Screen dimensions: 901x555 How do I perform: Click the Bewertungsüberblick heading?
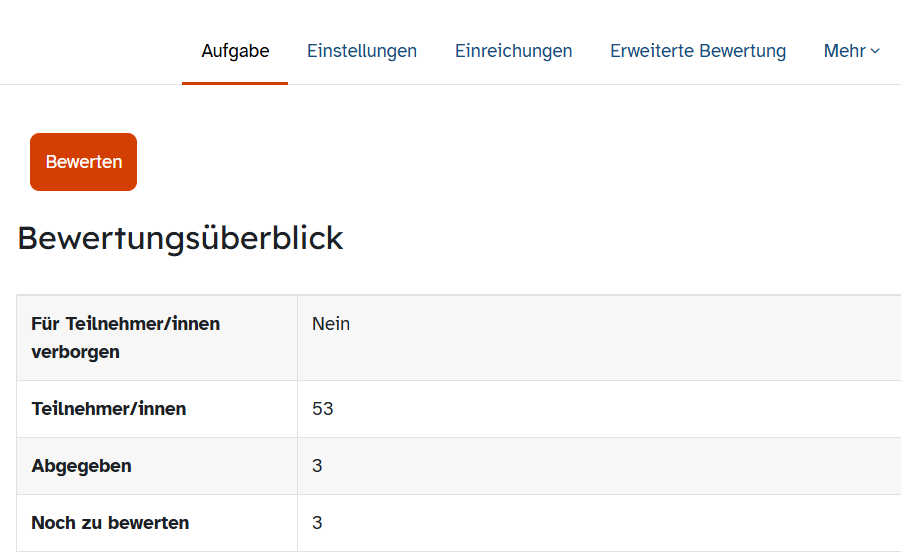[x=180, y=238]
